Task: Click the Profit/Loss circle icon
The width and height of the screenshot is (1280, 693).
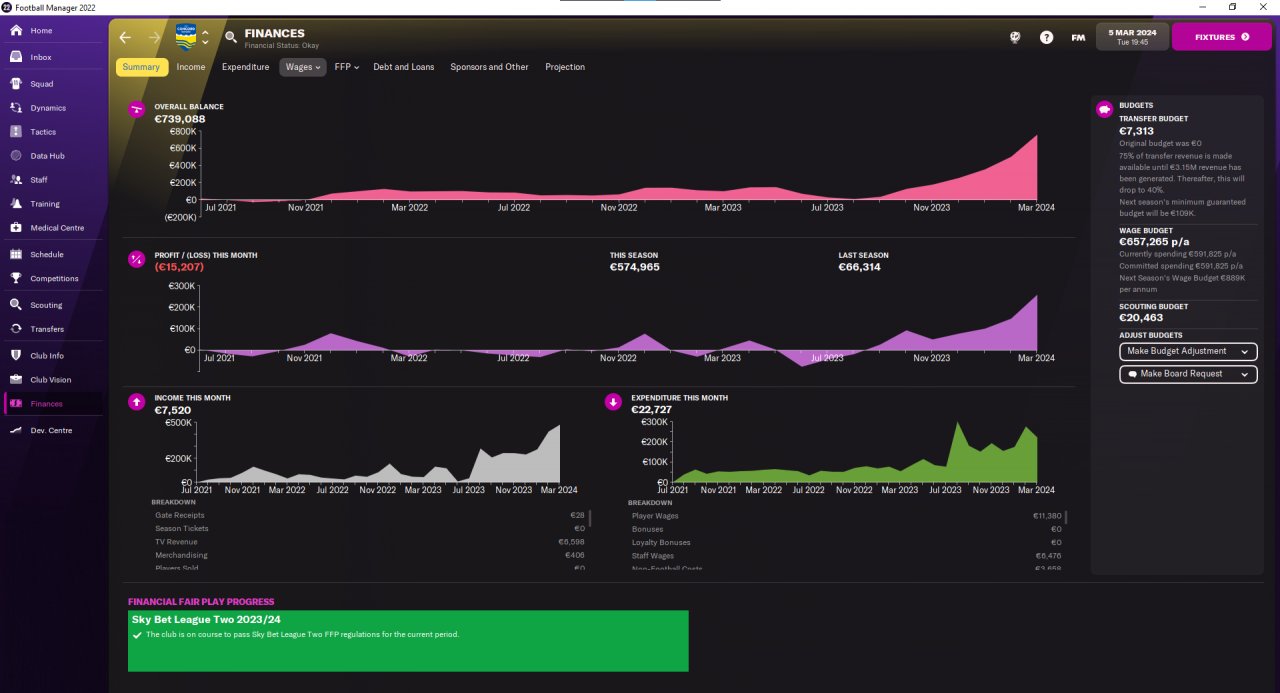Action: (137, 259)
